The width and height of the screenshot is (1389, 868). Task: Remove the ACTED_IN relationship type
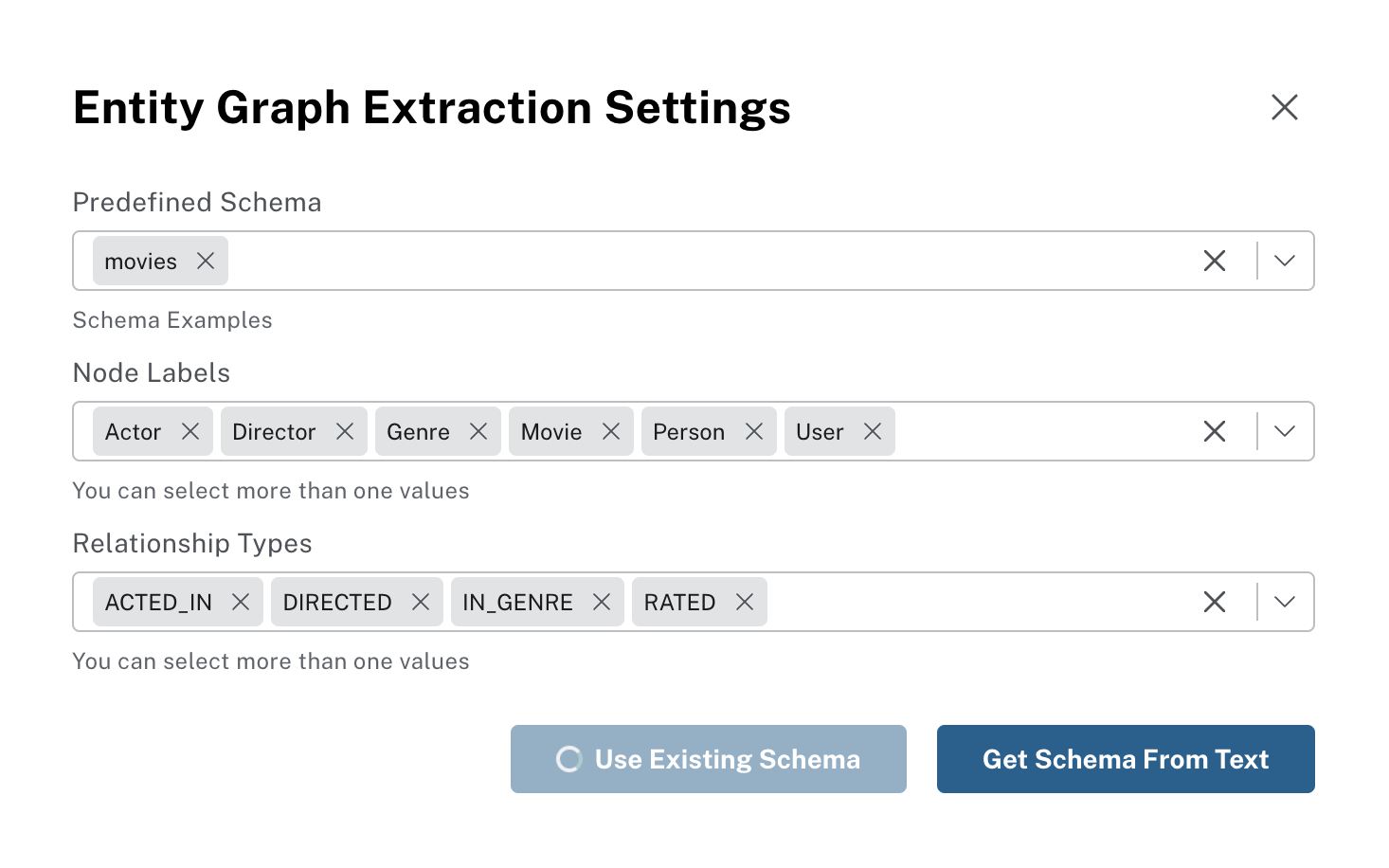[241, 602]
